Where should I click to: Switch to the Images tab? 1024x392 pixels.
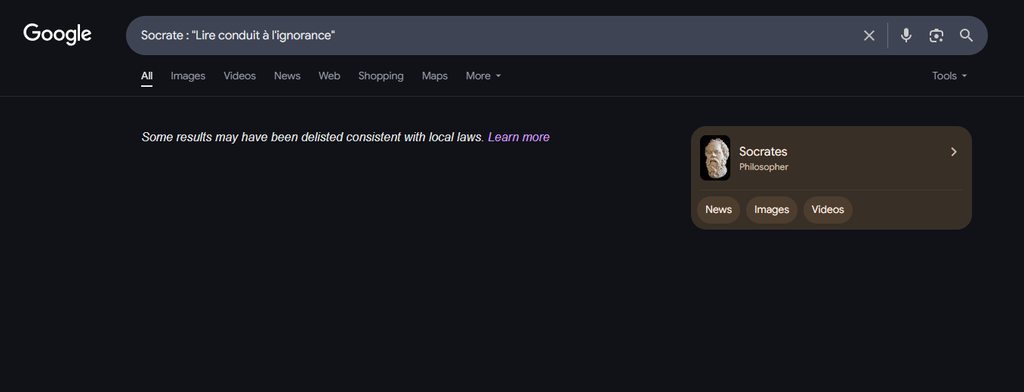click(188, 76)
